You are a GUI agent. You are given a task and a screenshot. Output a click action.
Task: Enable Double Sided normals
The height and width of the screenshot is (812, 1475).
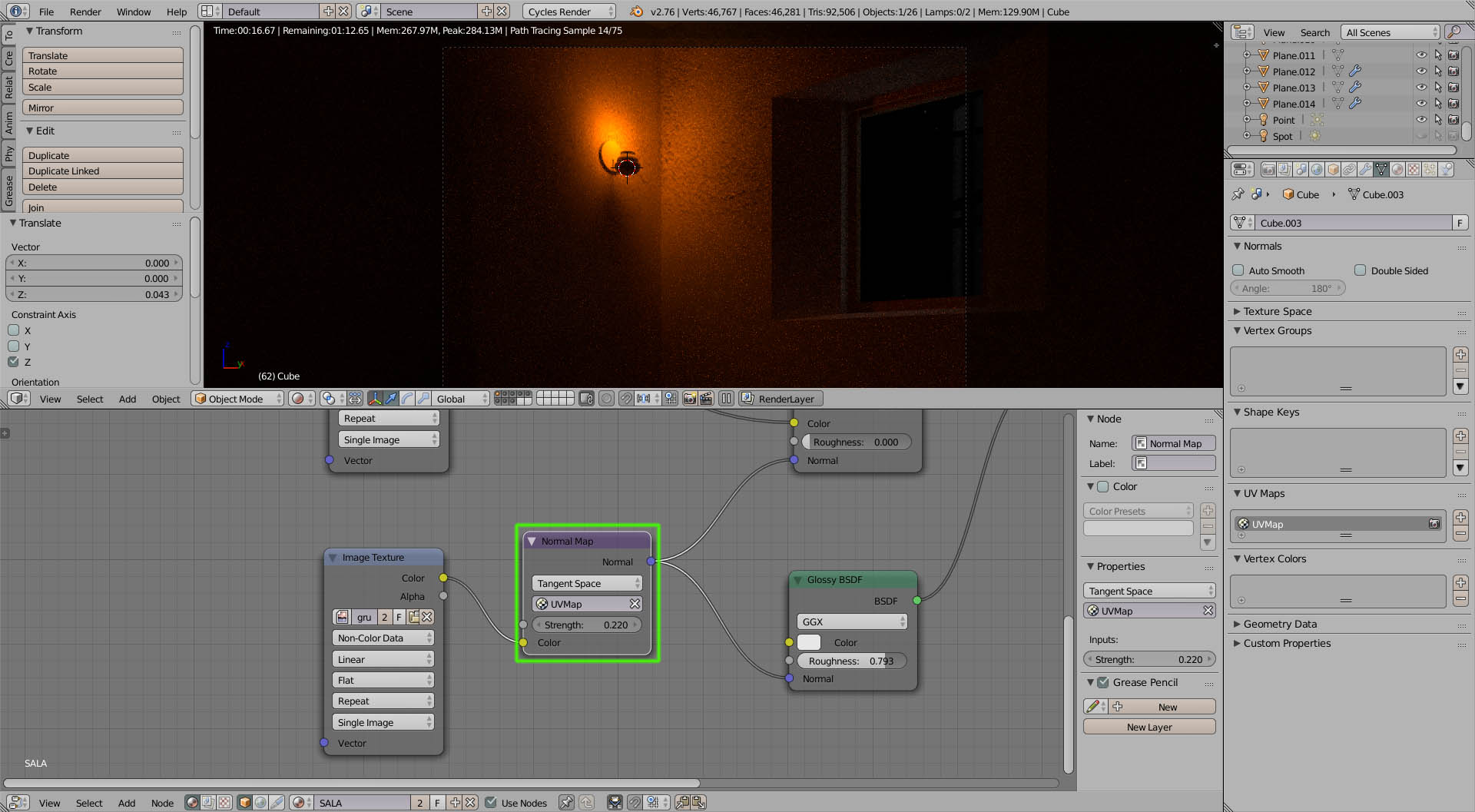click(x=1361, y=270)
